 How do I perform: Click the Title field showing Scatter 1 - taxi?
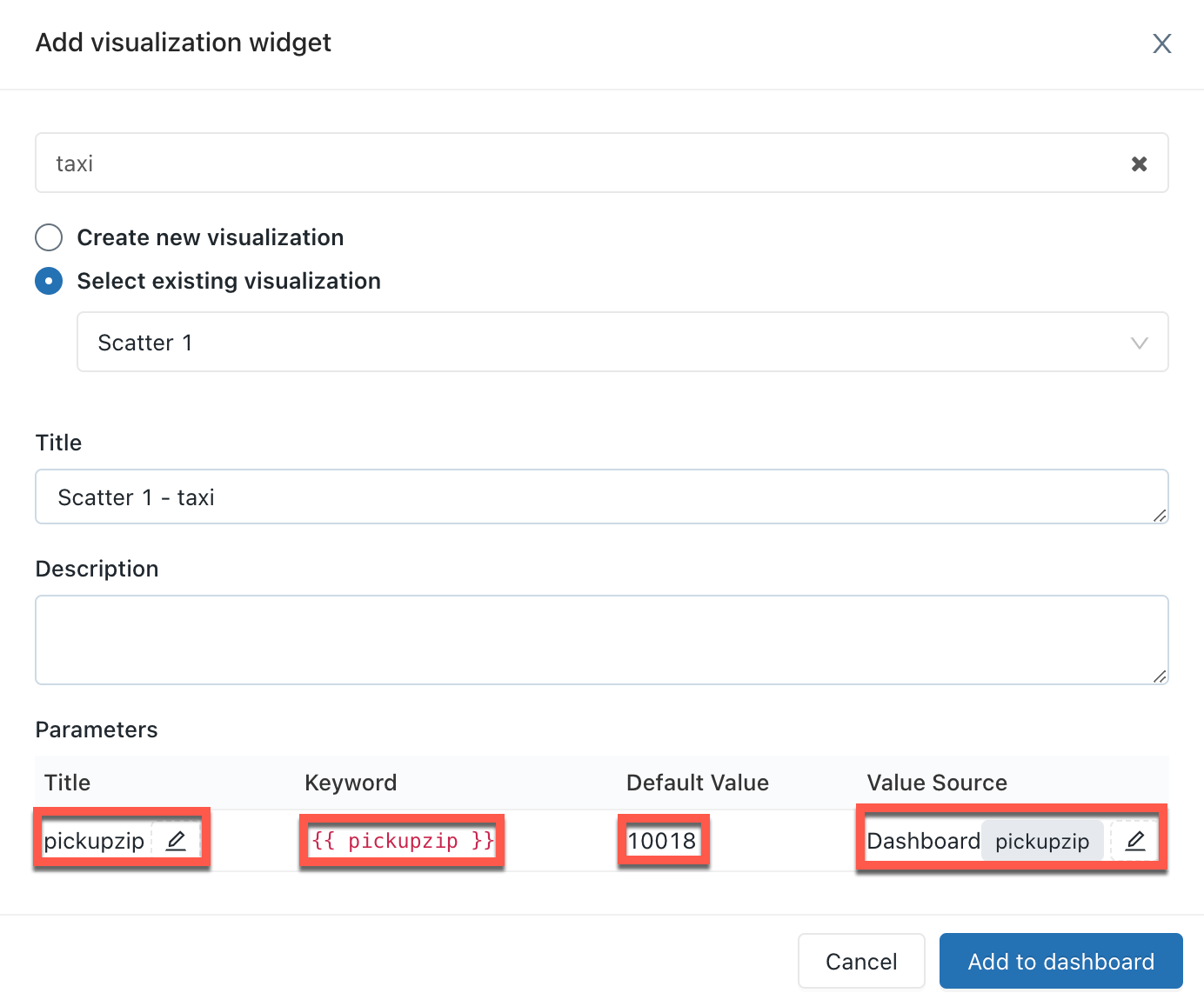(601, 497)
